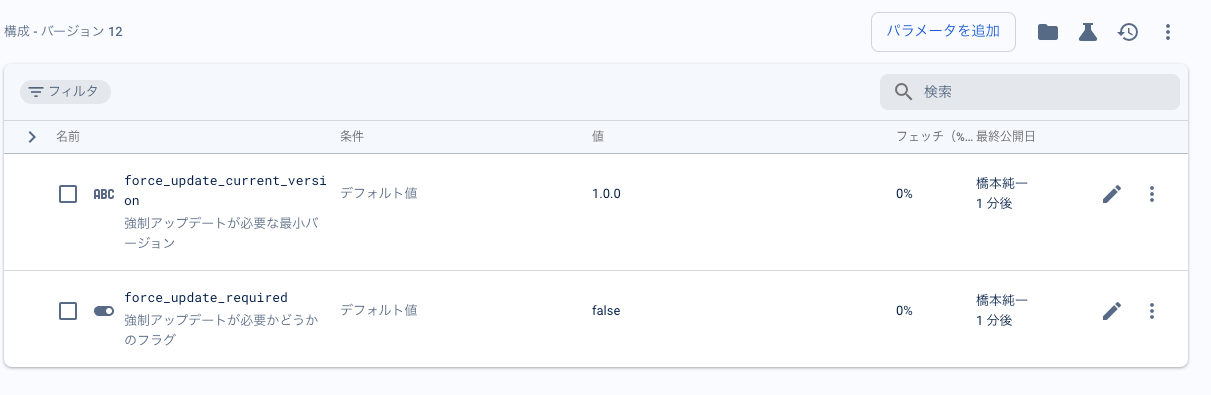The width and height of the screenshot is (1211, 395).
Task: Expand all rows with the header chevron
Action: tap(32, 136)
